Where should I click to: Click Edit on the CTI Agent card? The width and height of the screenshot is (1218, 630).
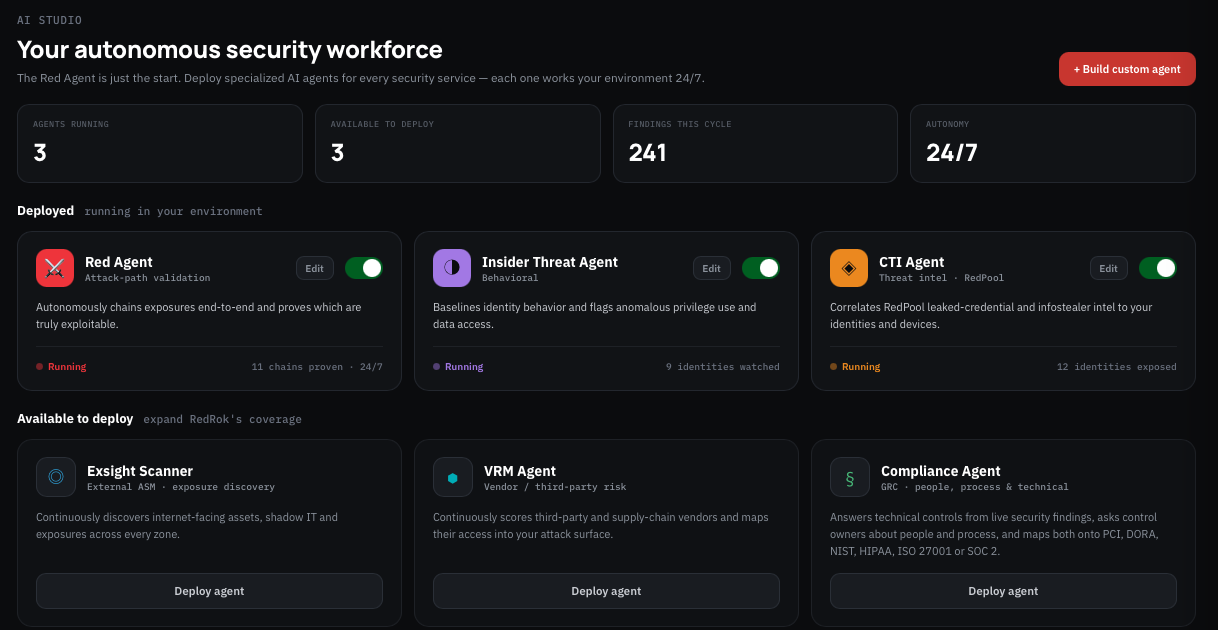pyautogui.click(x=1108, y=268)
